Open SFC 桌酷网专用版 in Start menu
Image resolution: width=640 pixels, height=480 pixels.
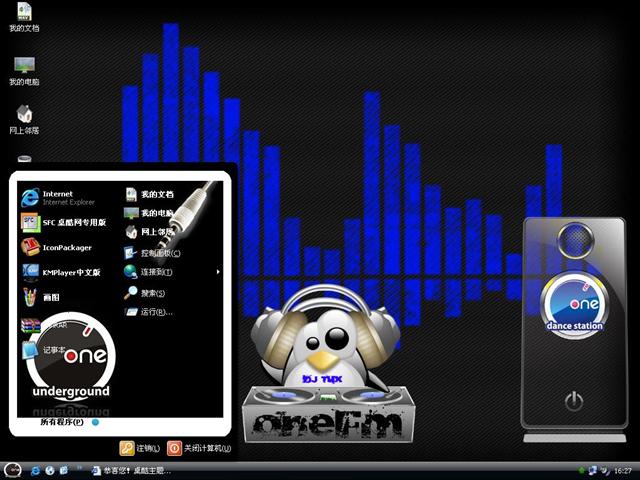tap(65, 222)
